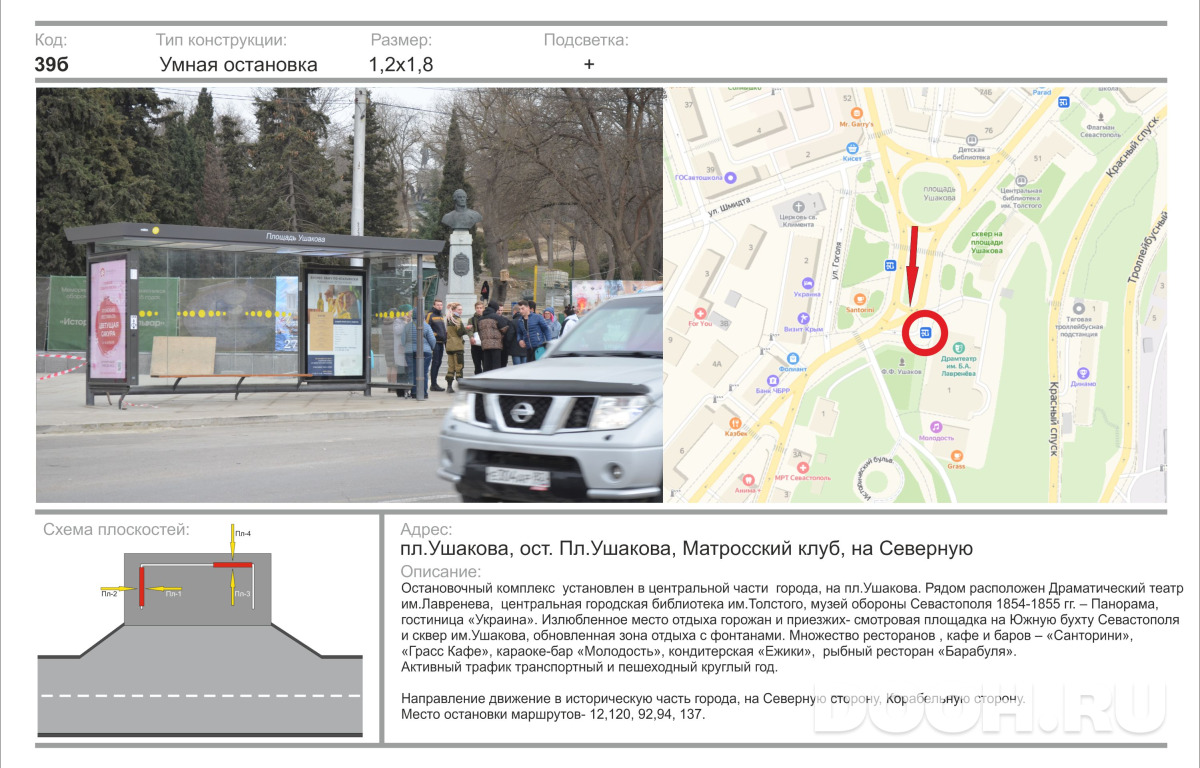Select the Пл-4 label in the scheme
The image size is (1200, 768).
pyautogui.click(x=243, y=534)
